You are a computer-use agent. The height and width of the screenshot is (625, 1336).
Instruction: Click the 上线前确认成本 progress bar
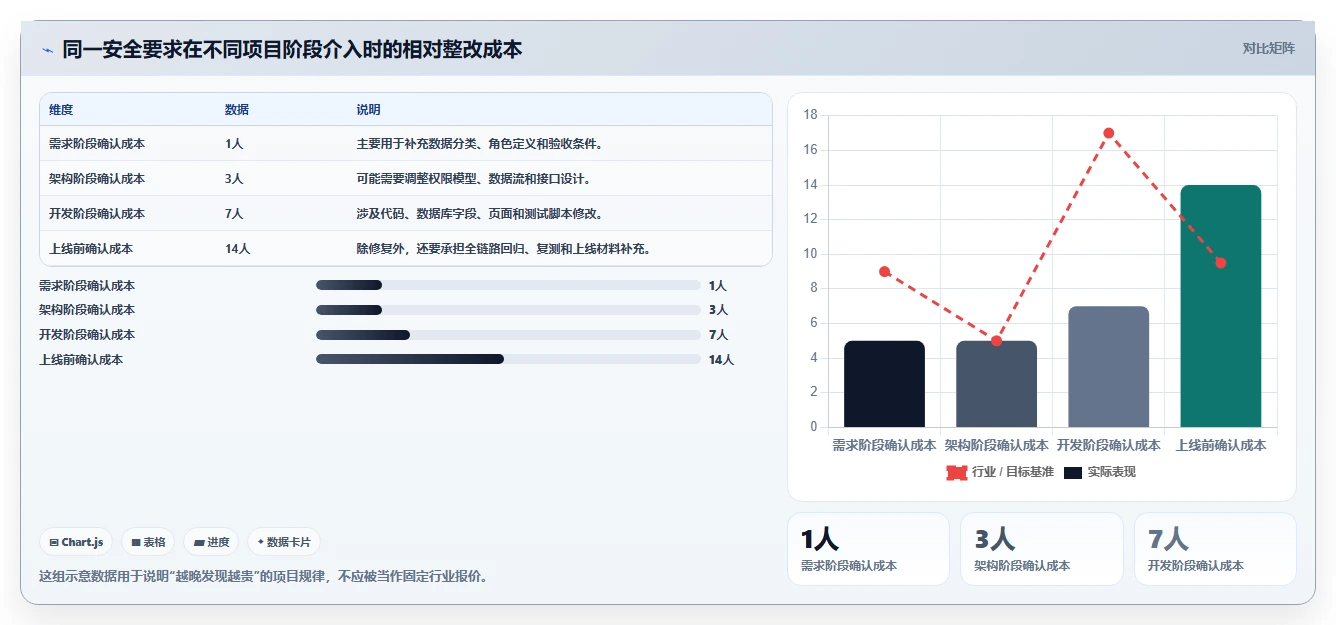click(508, 359)
